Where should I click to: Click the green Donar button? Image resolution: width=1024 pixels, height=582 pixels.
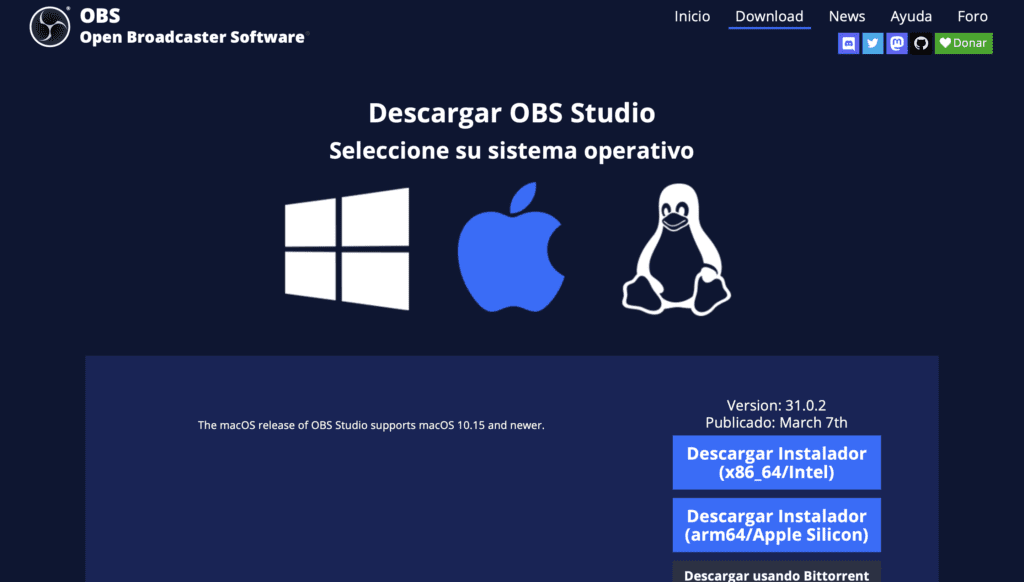click(x=963, y=44)
